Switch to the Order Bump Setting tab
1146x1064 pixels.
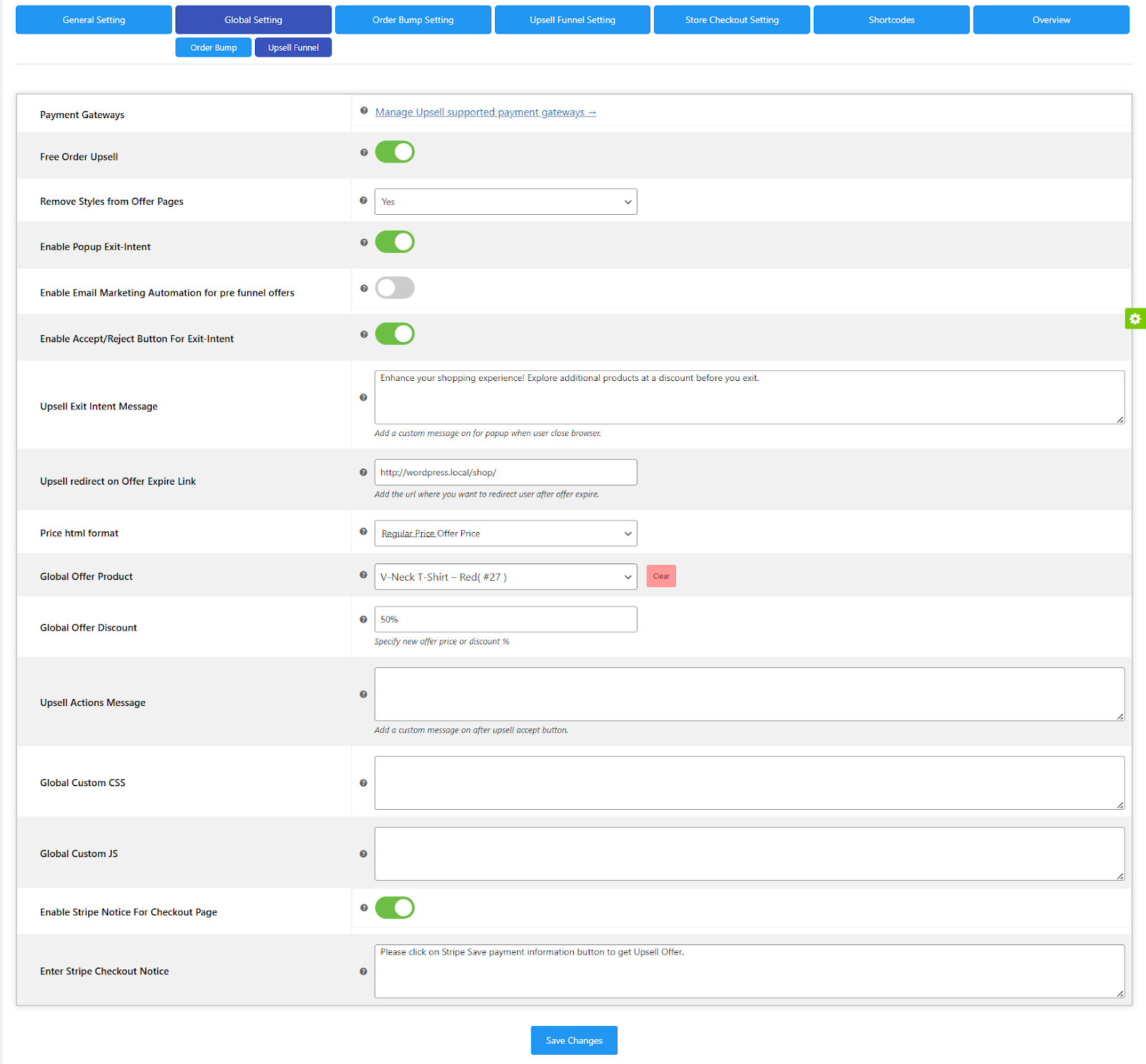[413, 19]
